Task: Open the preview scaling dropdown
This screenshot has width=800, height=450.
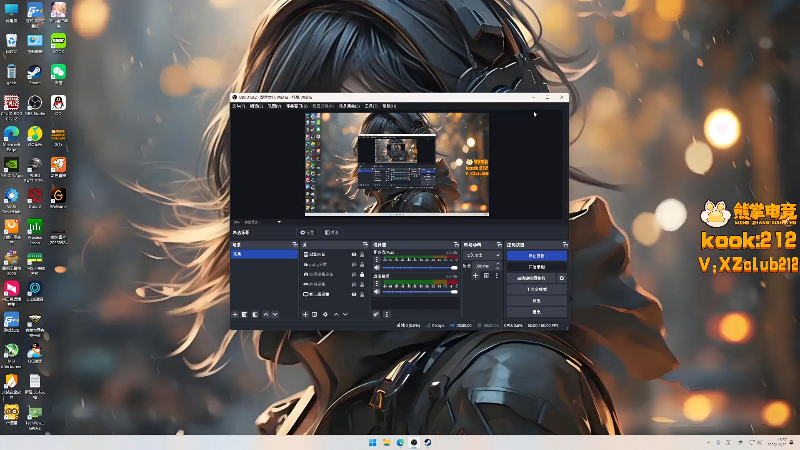Action: click(x=263, y=222)
